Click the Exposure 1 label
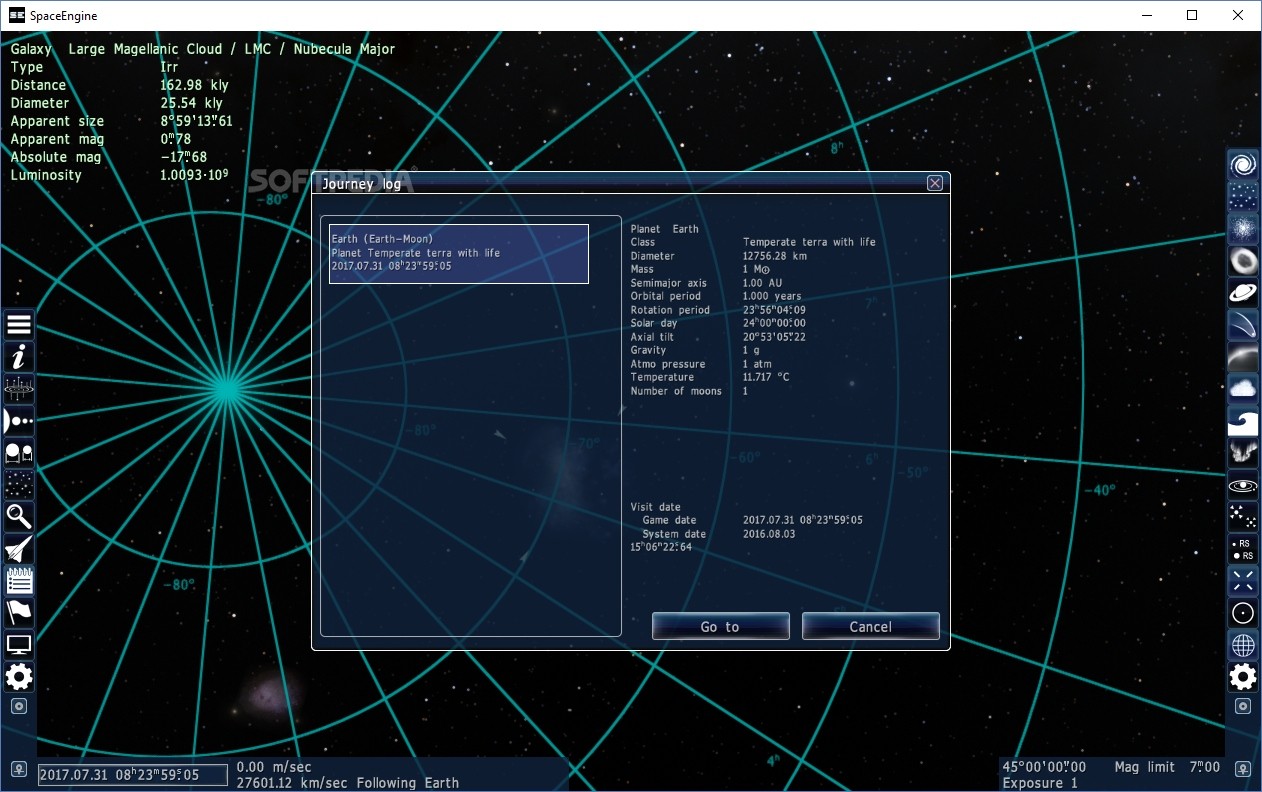Viewport: 1262px width, 792px height. pyautogui.click(x=1040, y=783)
